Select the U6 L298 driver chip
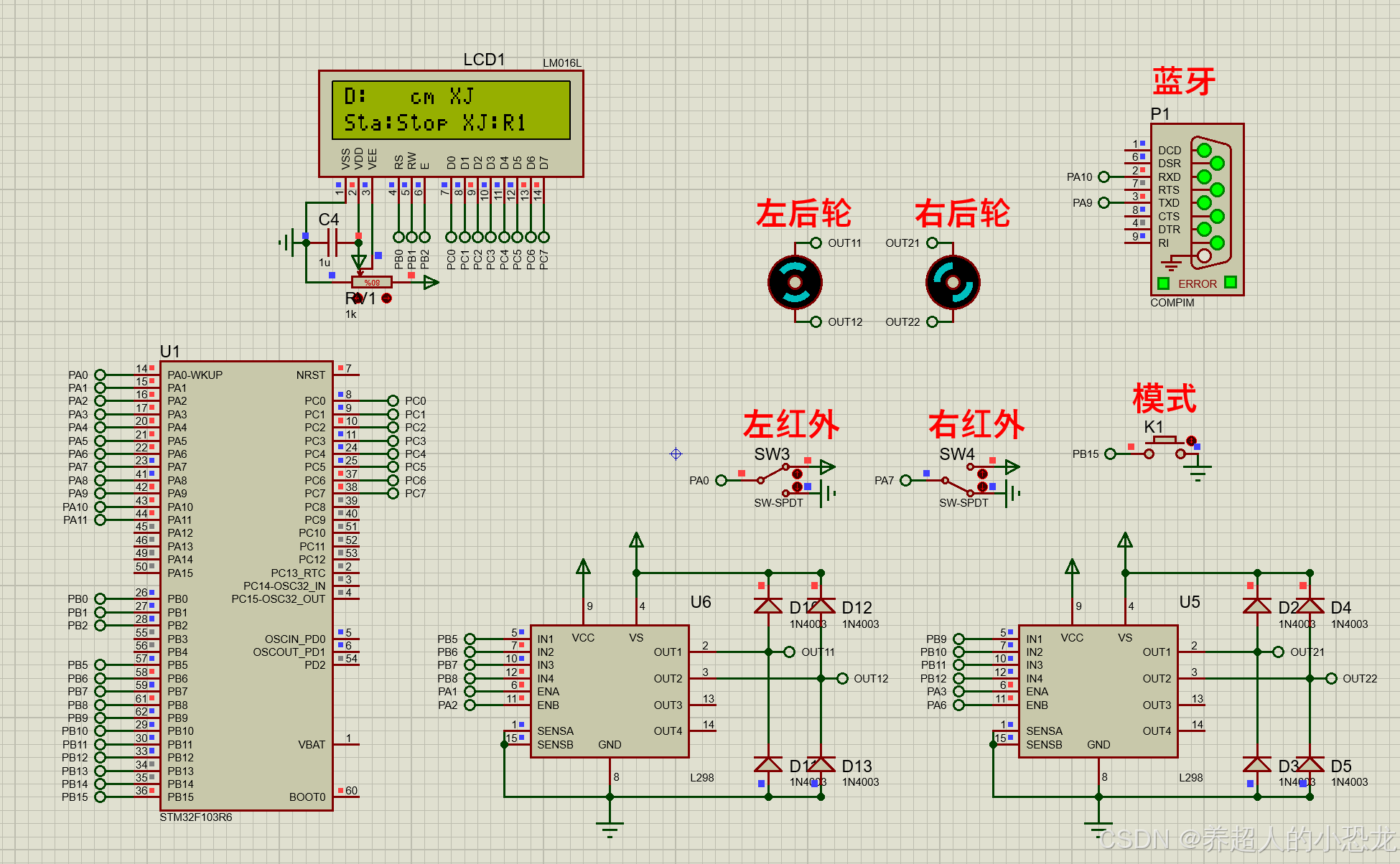 [610, 691]
